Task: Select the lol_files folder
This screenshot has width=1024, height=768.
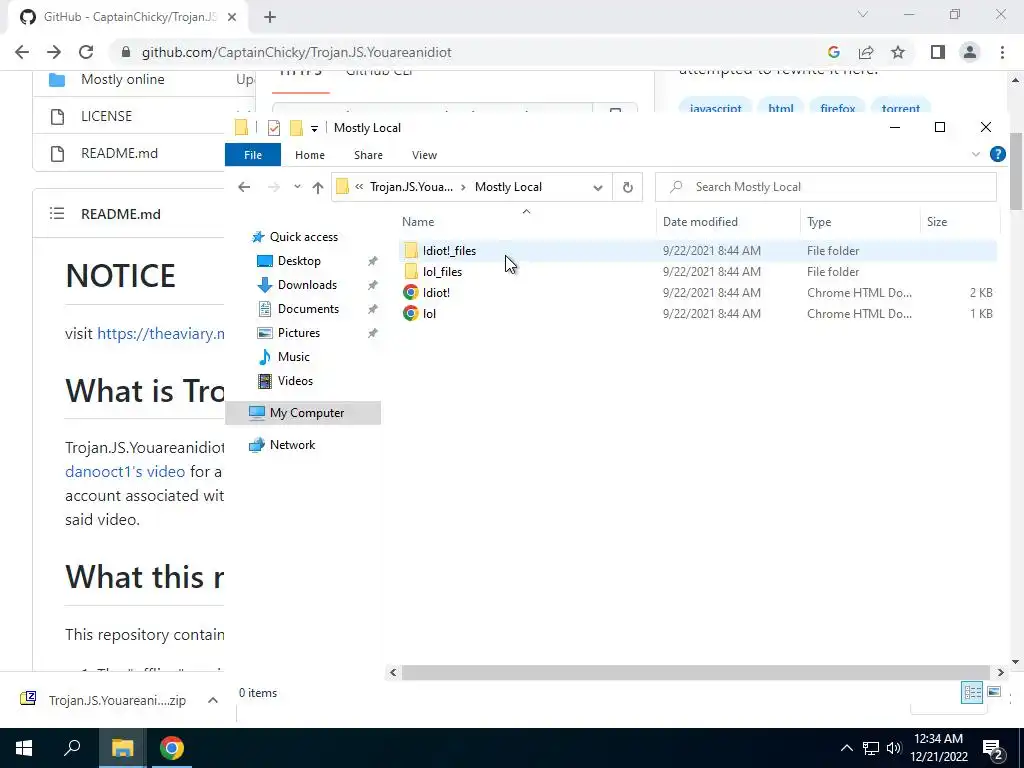Action: pos(697,272)
